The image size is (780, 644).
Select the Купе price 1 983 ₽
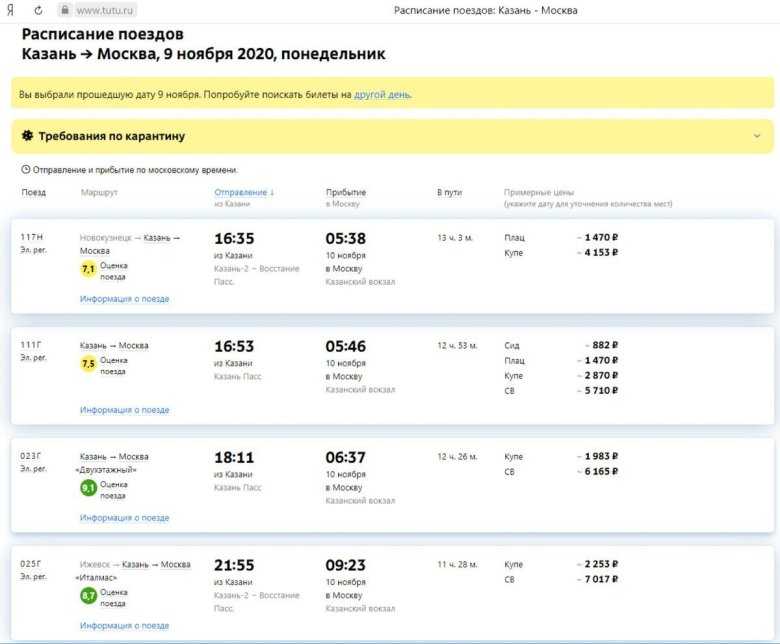click(598, 456)
